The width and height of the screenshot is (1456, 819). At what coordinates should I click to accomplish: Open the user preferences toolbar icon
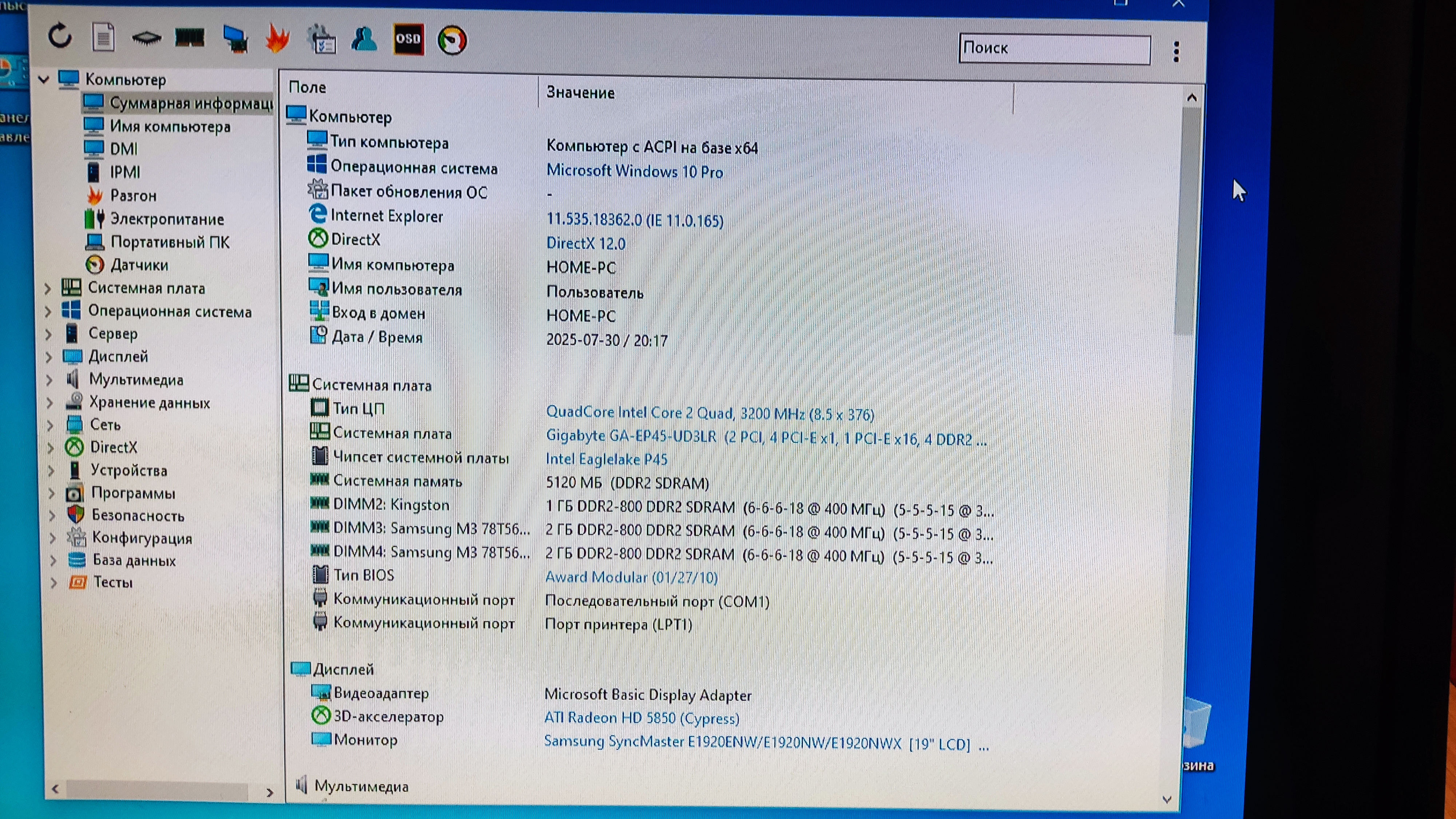point(364,39)
